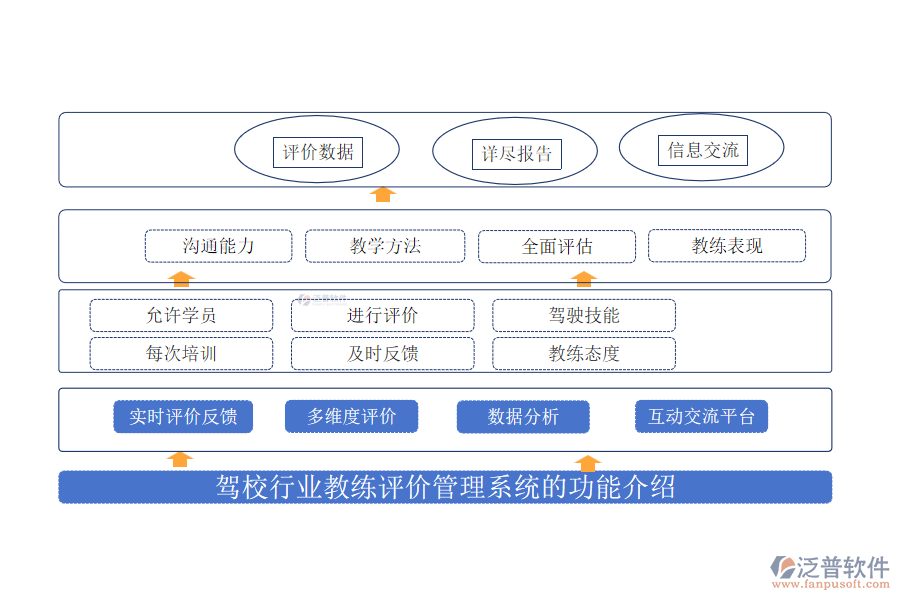Select the upward arrow above 沟通能力
The width and height of the screenshot is (900, 600).
coord(180,281)
